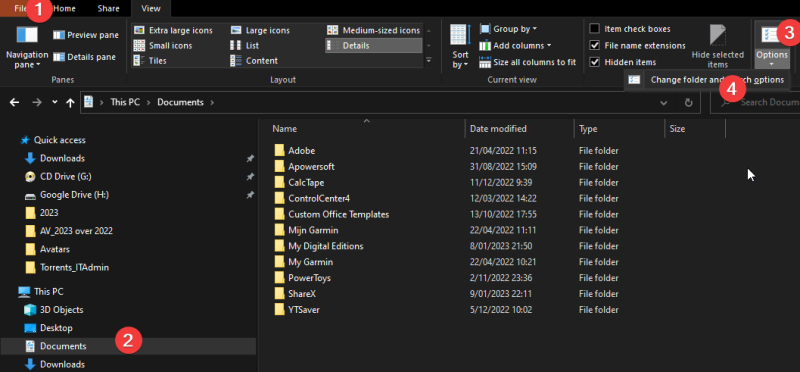Screen dimensions: 800x372
Task: Go up one folder level
Action: (x=70, y=103)
